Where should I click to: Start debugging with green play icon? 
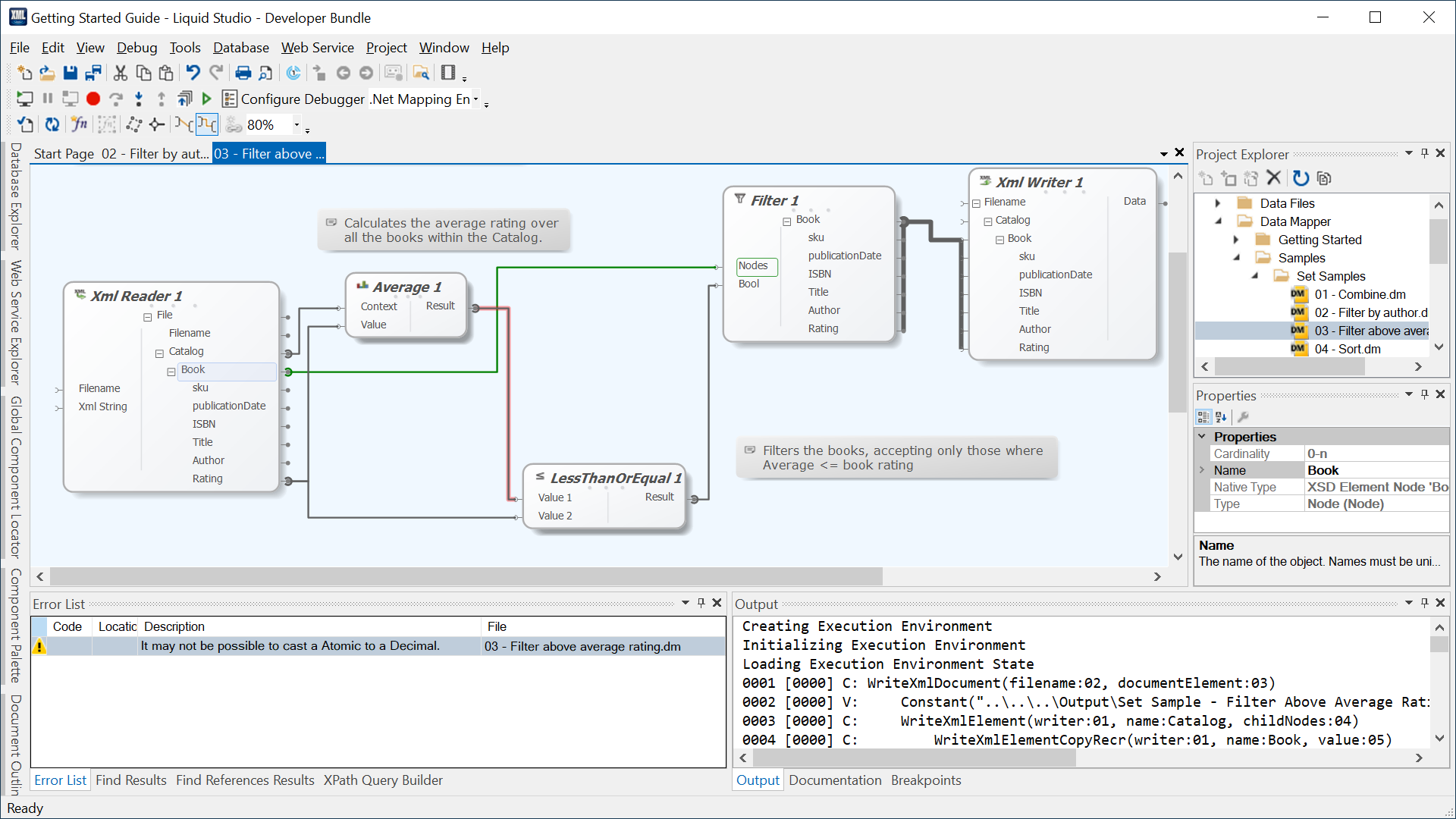point(206,99)
